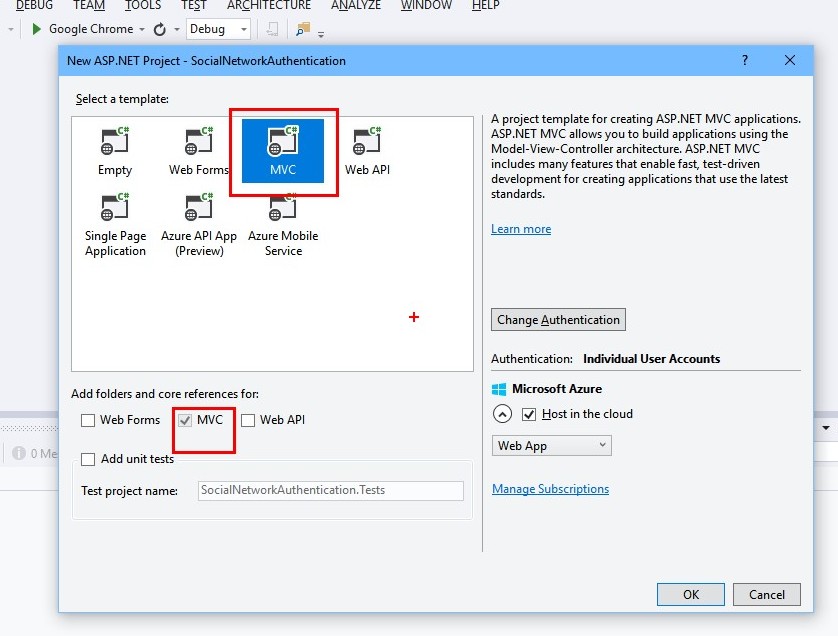838x636 pixels.
Task: Open the toolbar overflow options arrow
Action: coord(321,35)
